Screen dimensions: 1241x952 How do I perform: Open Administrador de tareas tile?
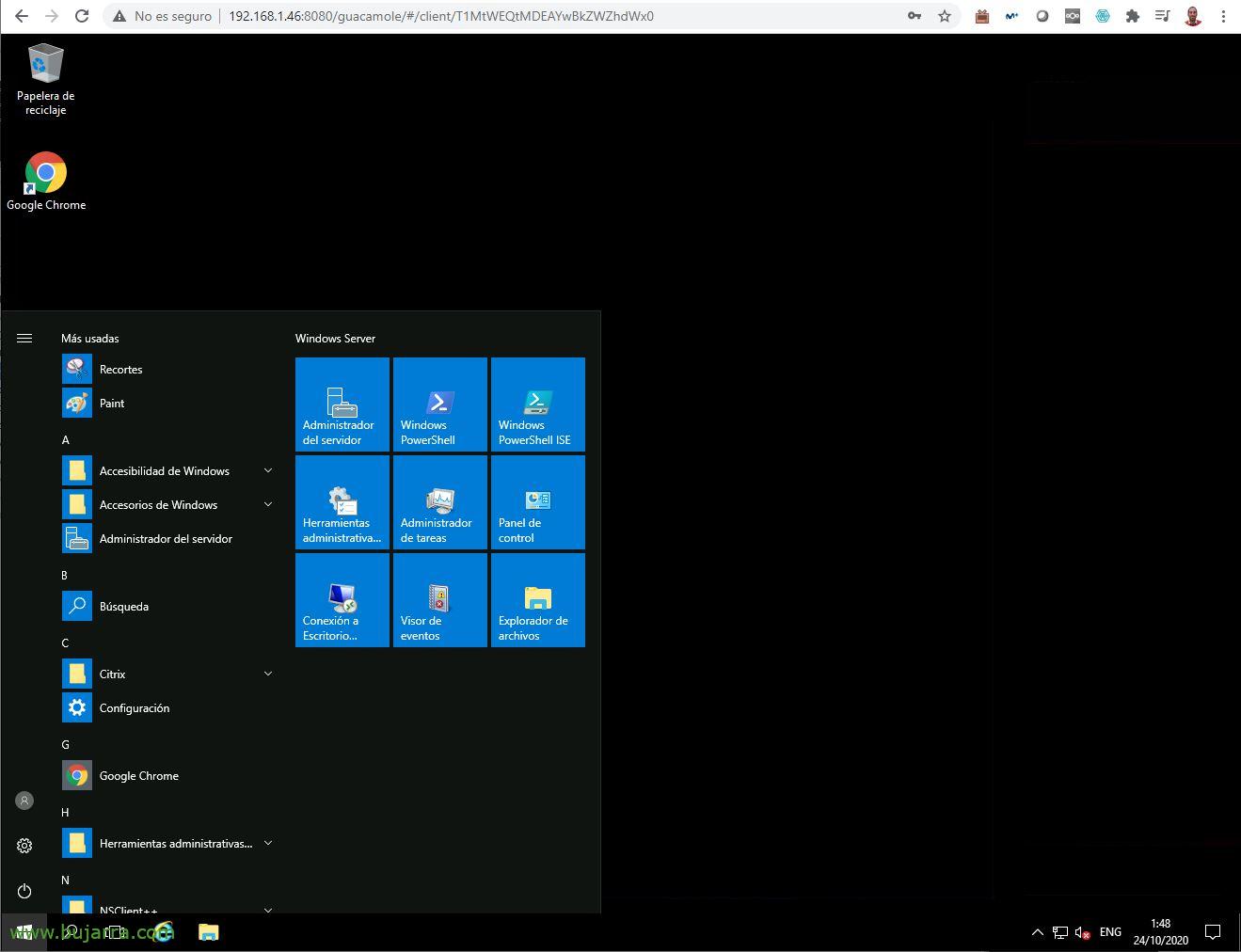[440, 502]
